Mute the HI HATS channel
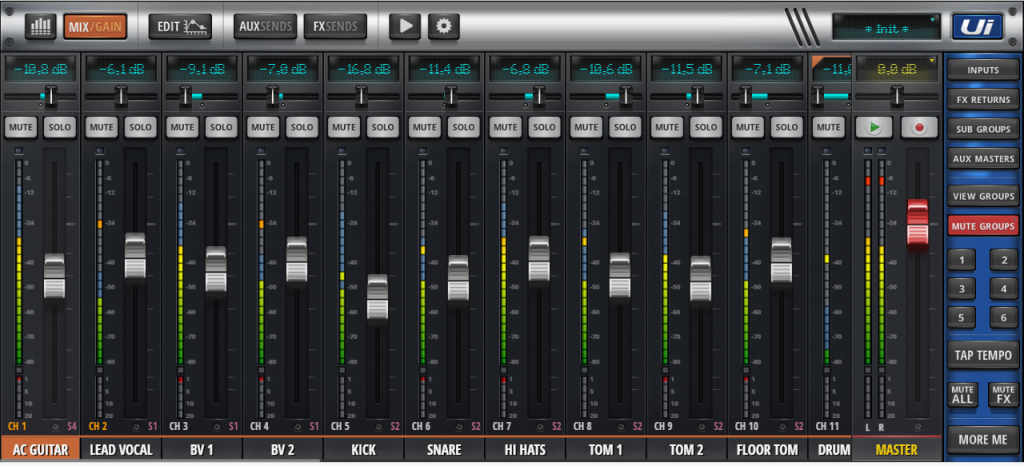The width and height of the screenshot is (1024, 466). coord(505,127)
